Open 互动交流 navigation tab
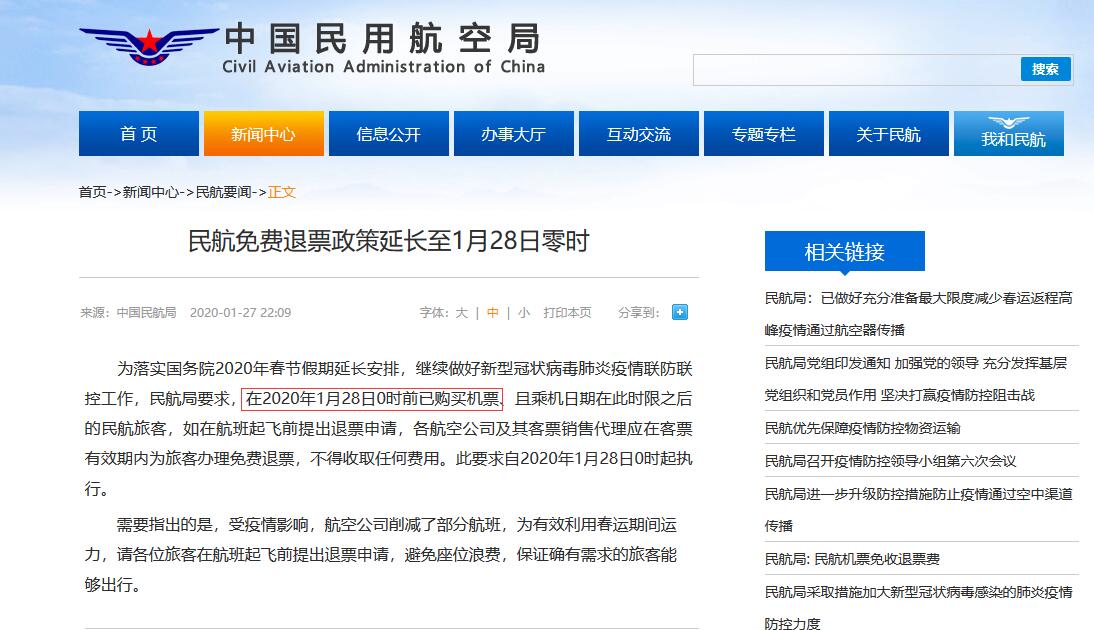The image size is (1094, 630). (x=638, y=133)
